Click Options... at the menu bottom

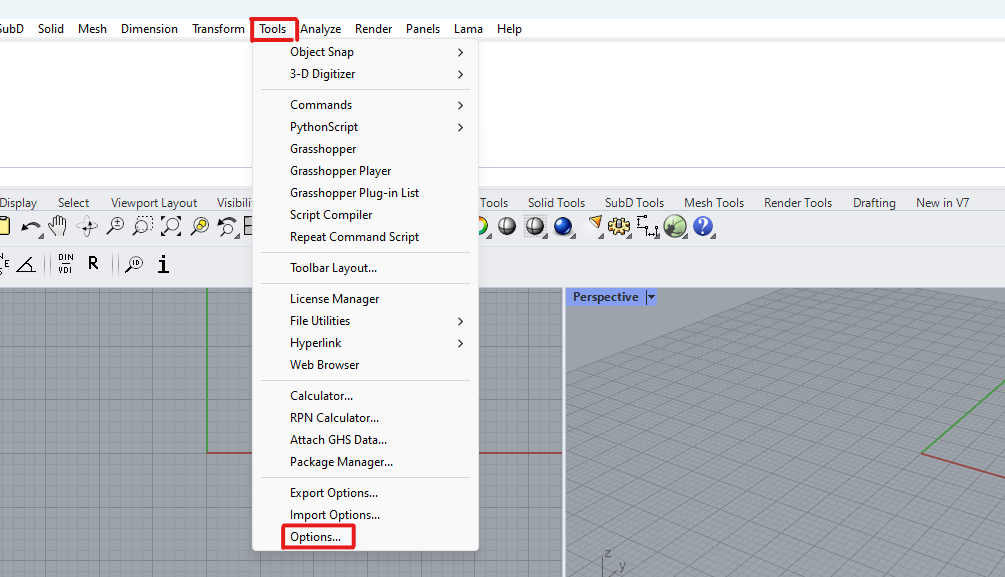point(315,537)
